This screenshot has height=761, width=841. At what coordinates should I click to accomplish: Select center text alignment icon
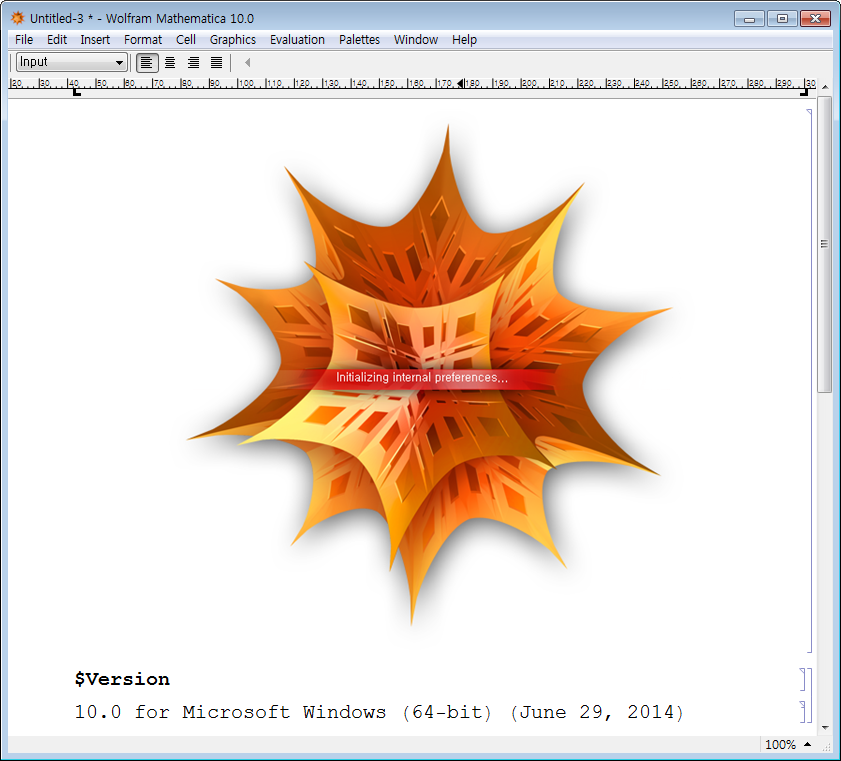170,63
